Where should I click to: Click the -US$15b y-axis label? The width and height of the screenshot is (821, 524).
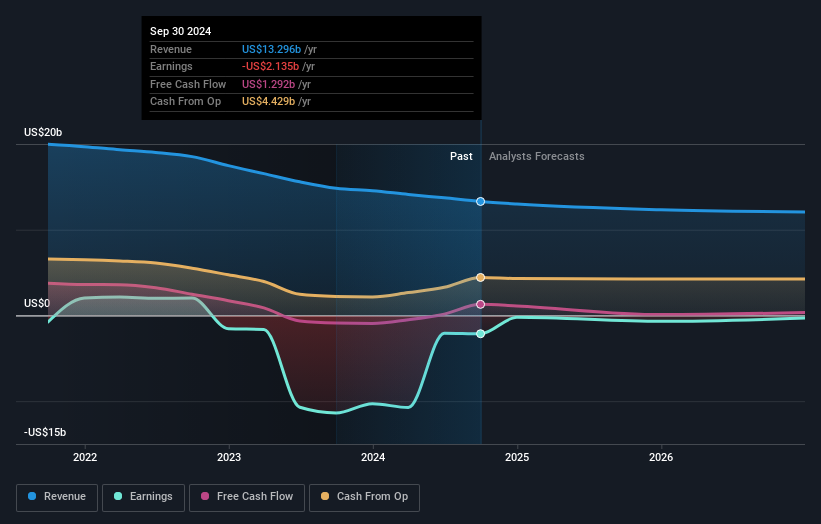(45, 432)
